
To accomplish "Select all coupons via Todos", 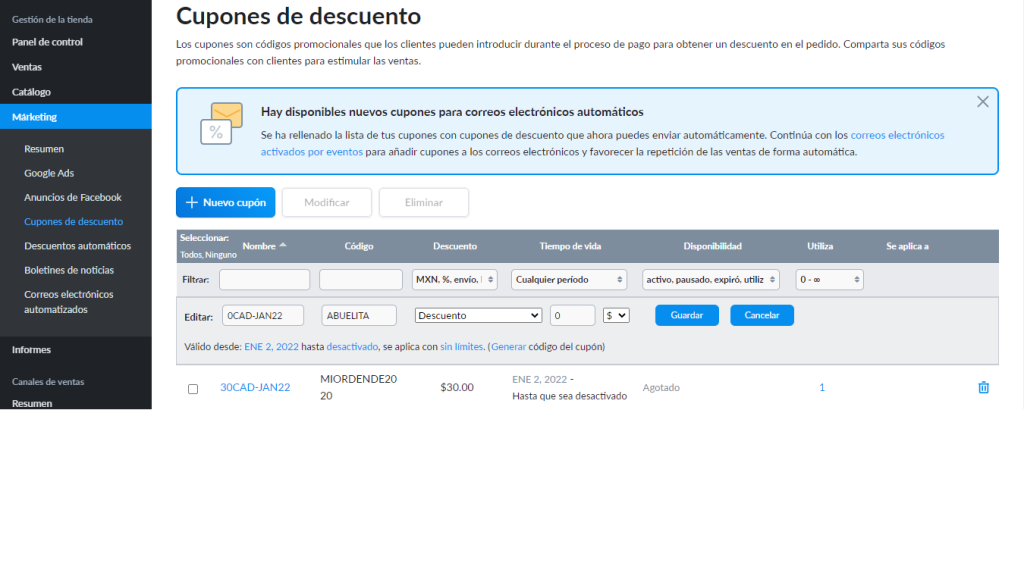I will click(x=190, y=255).
